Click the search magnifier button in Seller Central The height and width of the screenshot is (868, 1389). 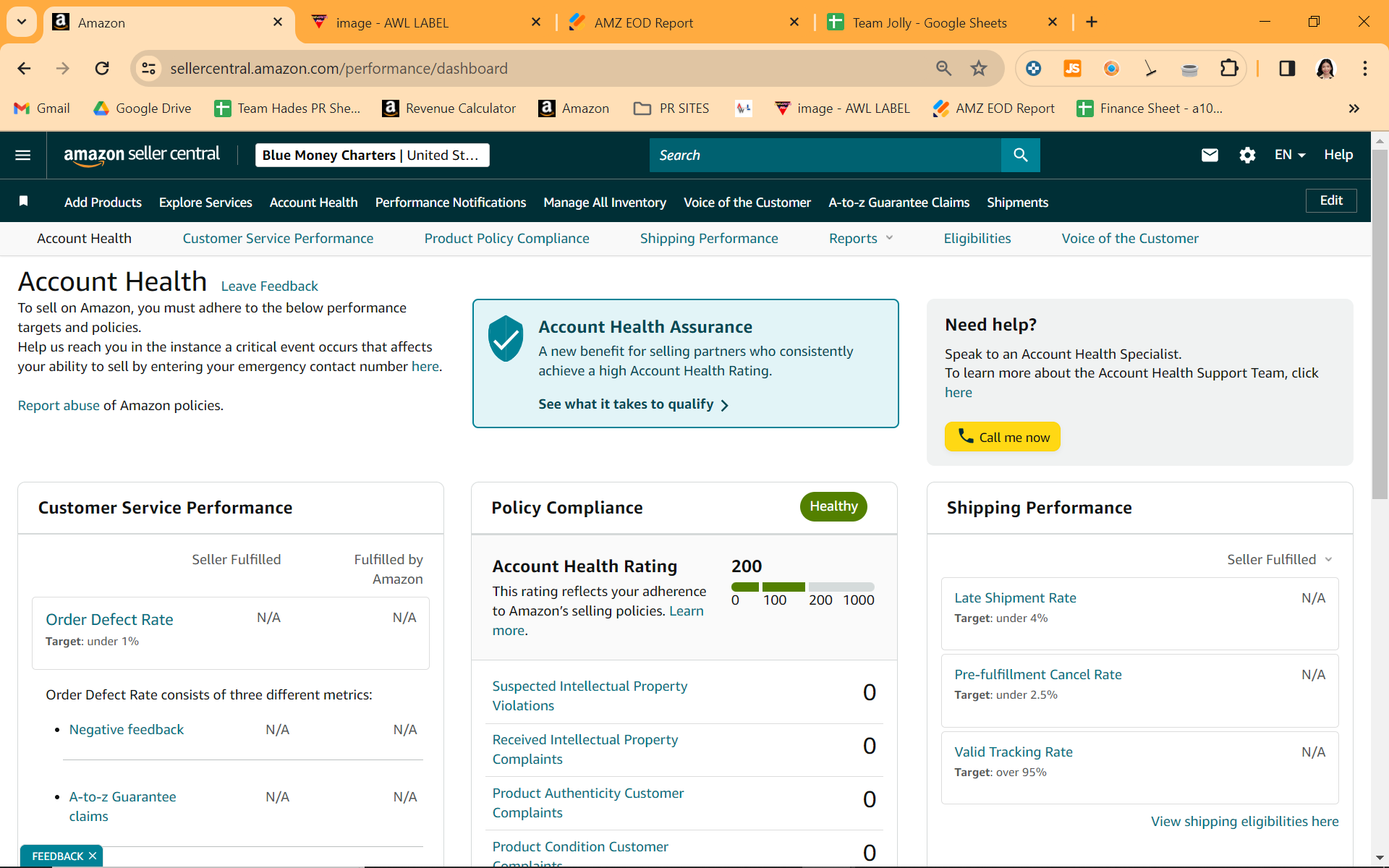pos(1020,155)
